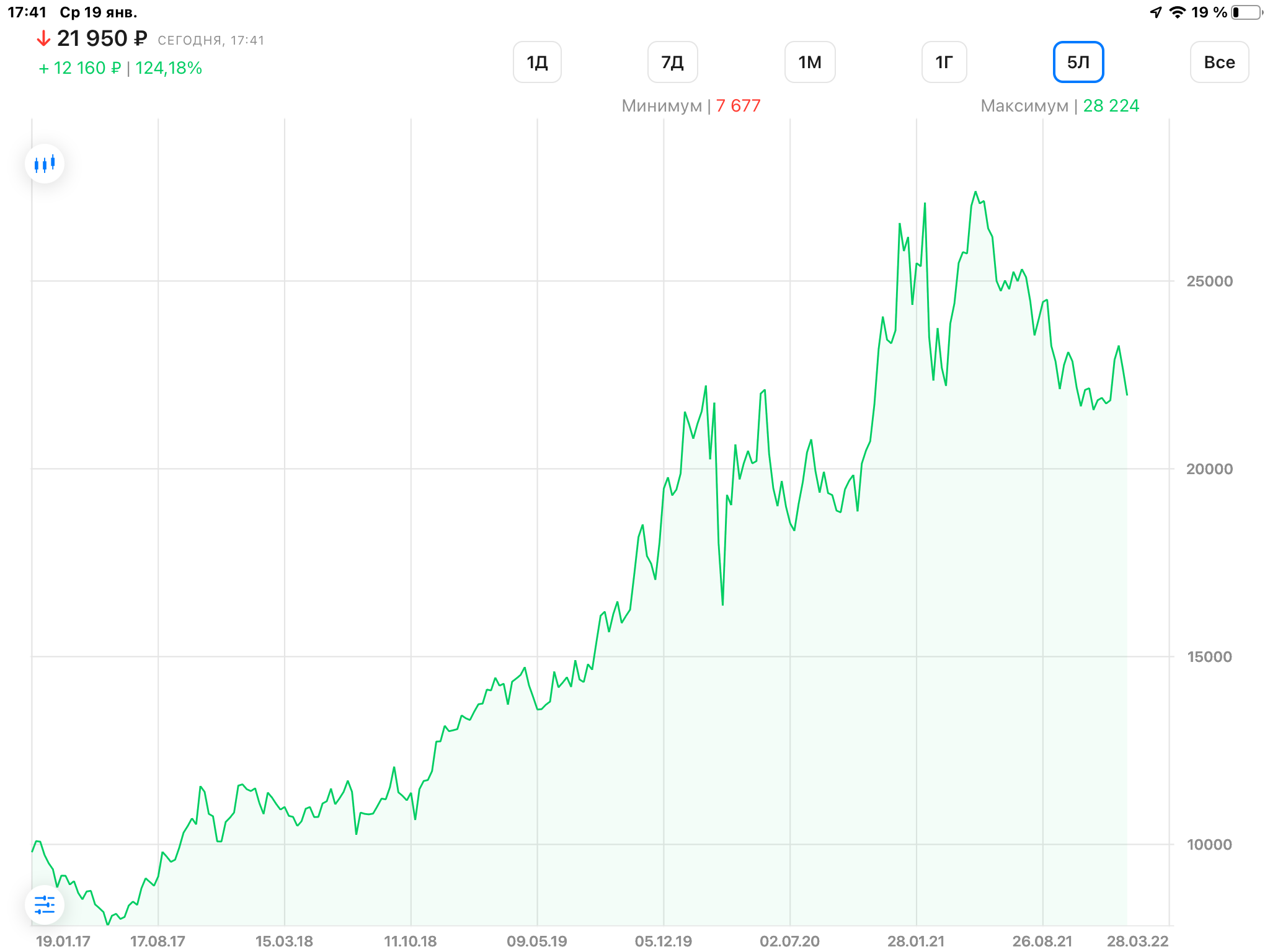Tap the +12 160 ₽ gain text
This screenshot has height=952, width=1270.
80,68
